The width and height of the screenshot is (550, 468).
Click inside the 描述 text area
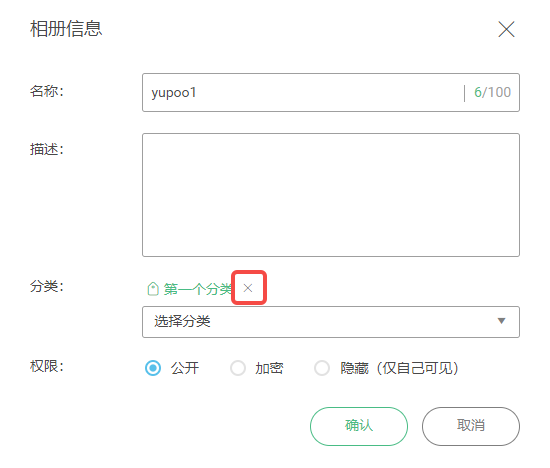[x=331, y=195]
